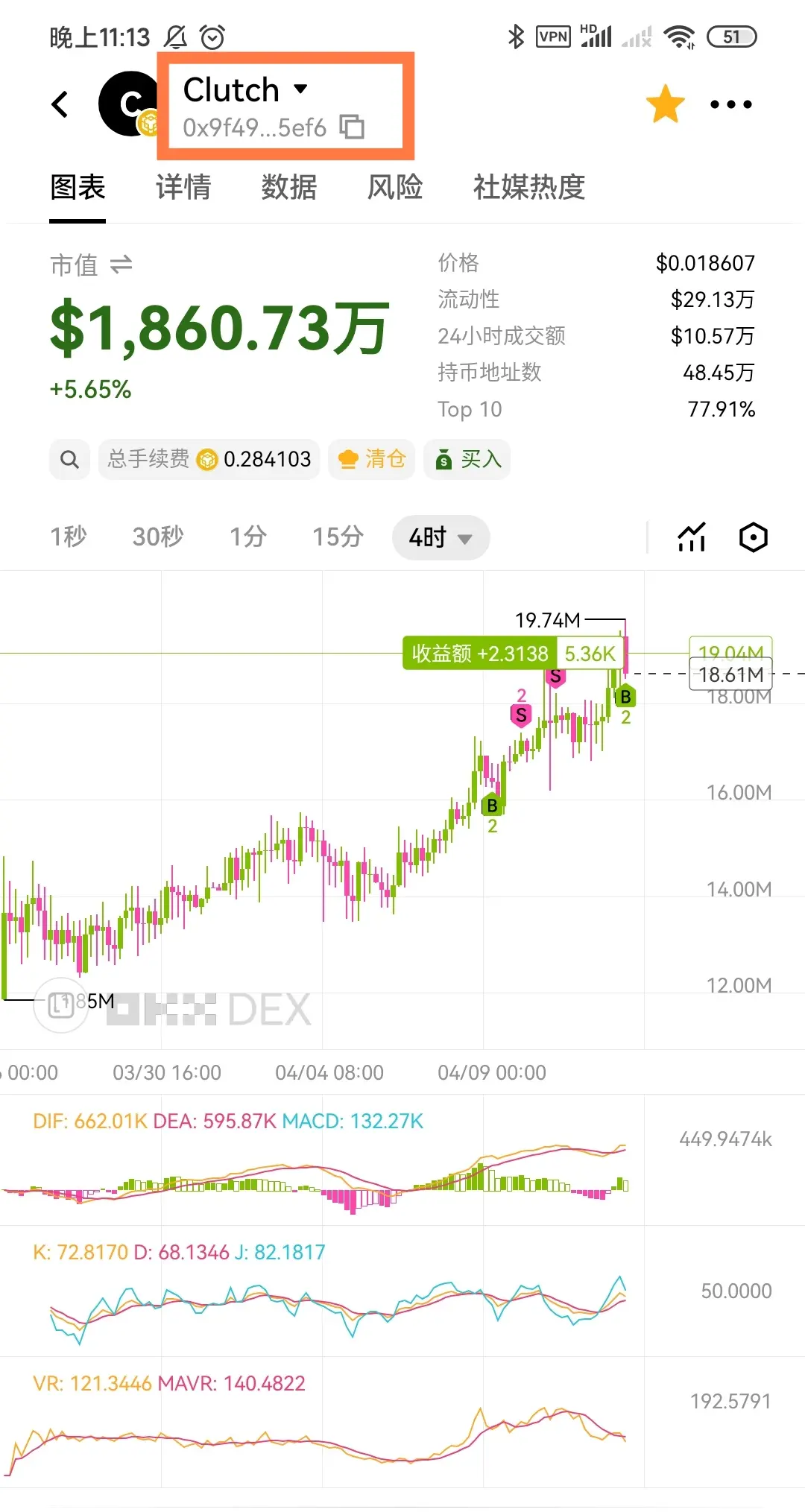Expand the Clutch token dropdown
The image size is (805, 1512).
click(300, 89)
